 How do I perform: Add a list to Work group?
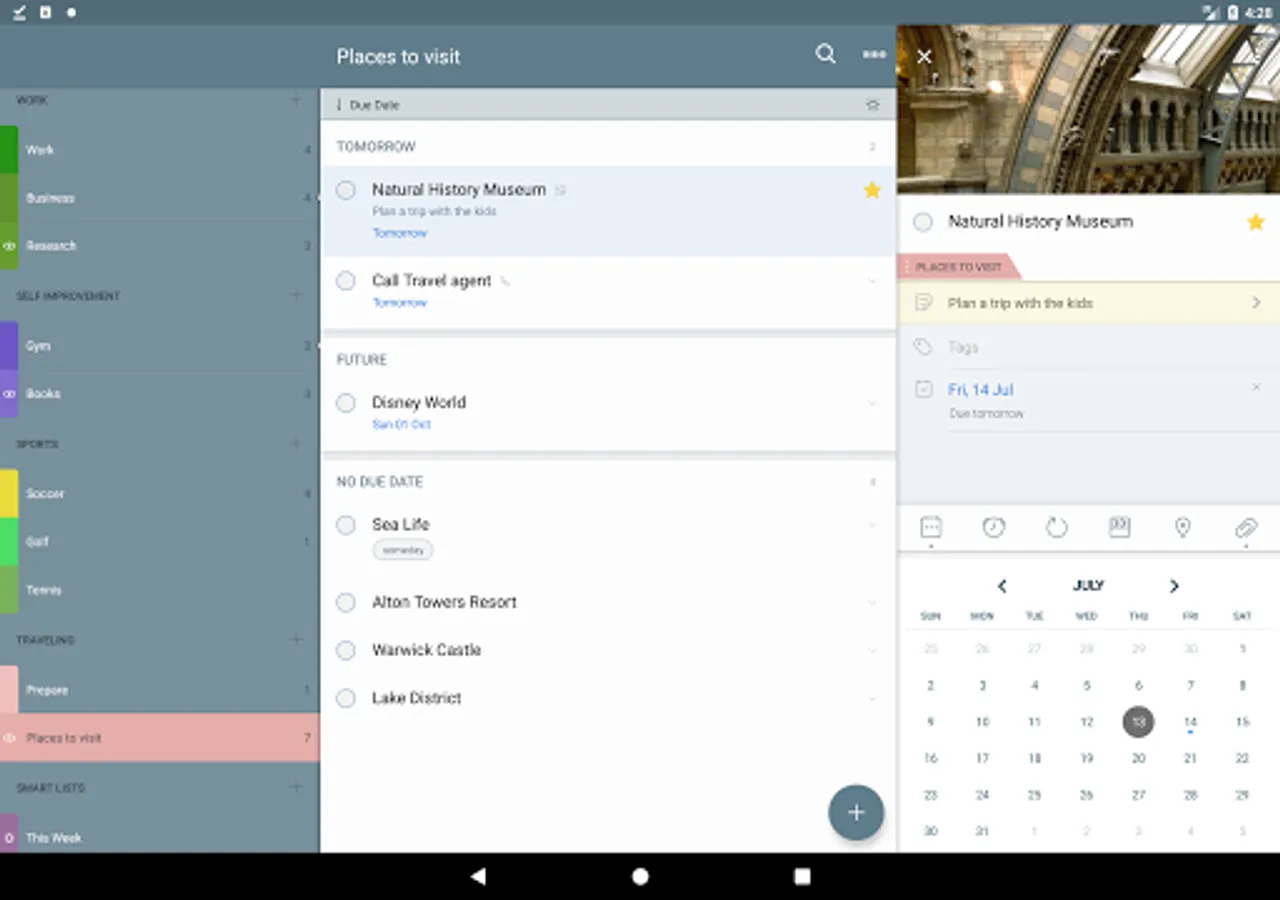coord(295,100)
